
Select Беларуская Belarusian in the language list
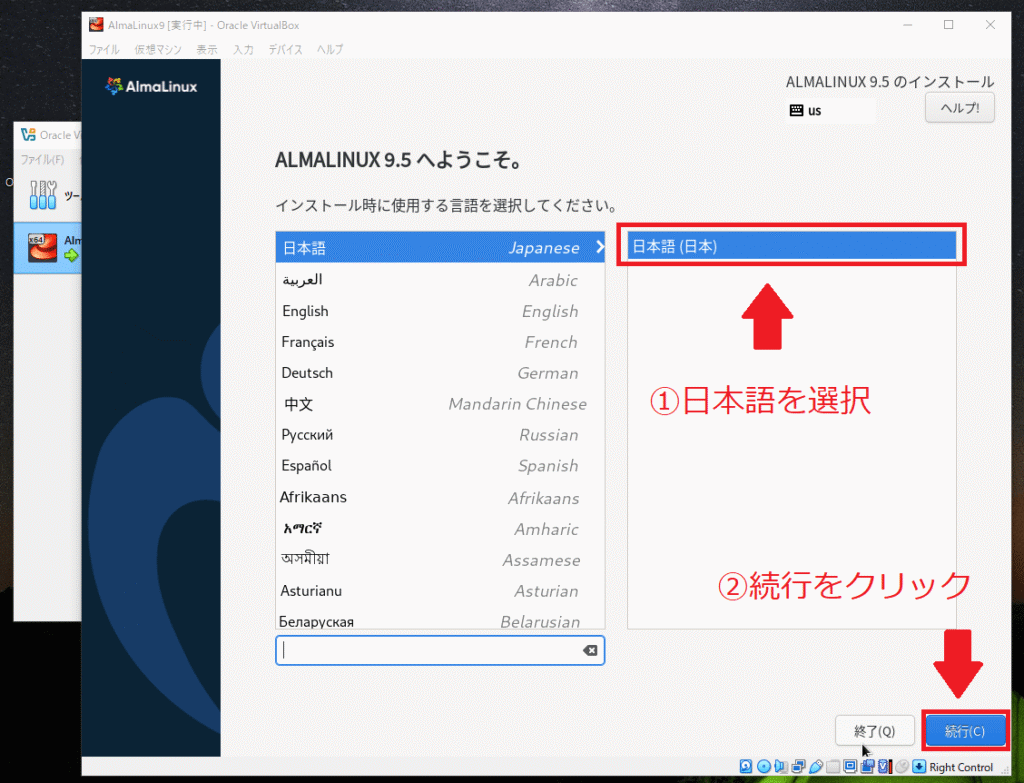point(440,620)
